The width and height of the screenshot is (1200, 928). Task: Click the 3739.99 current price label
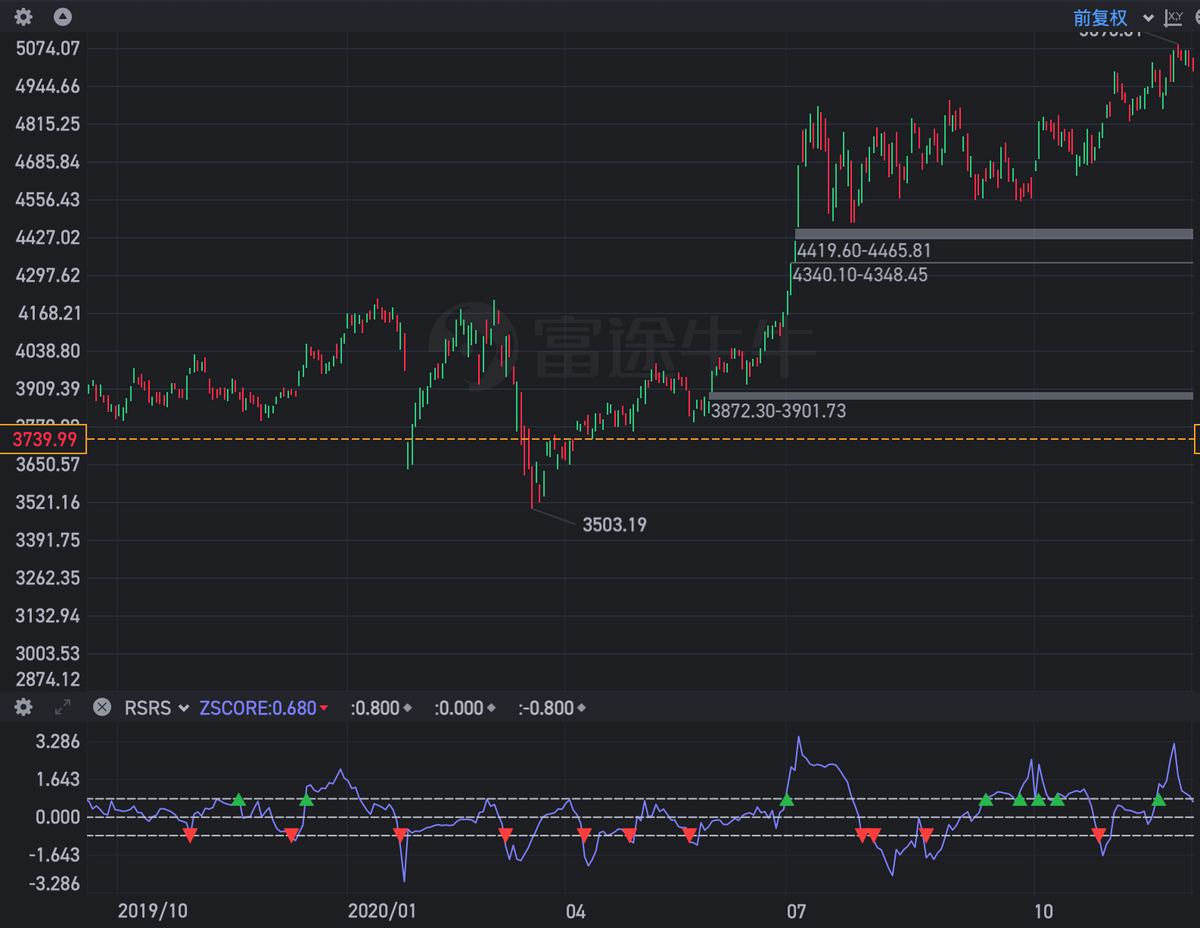point(44,439)
